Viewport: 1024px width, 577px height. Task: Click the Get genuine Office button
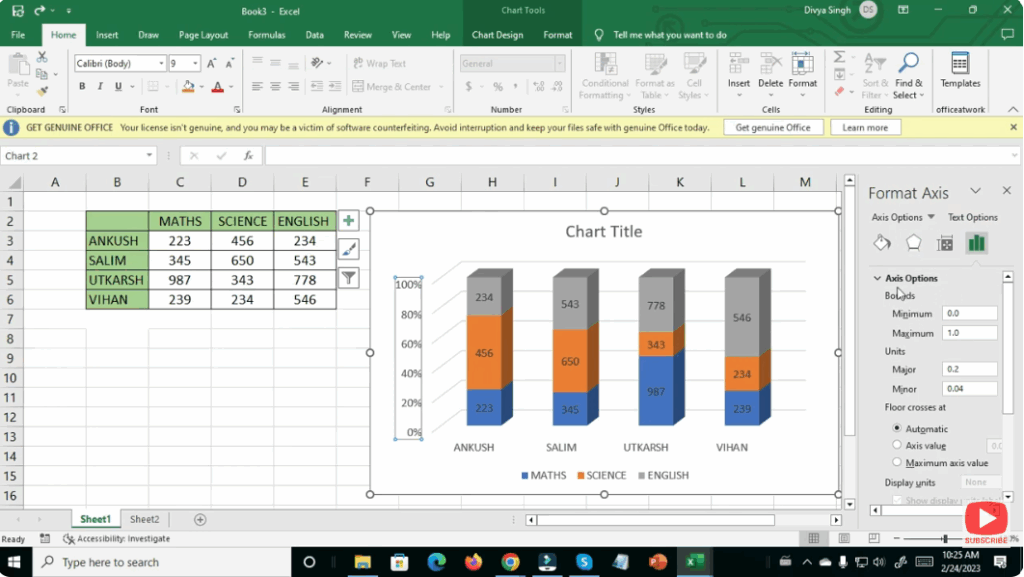(x=773, y=128)
